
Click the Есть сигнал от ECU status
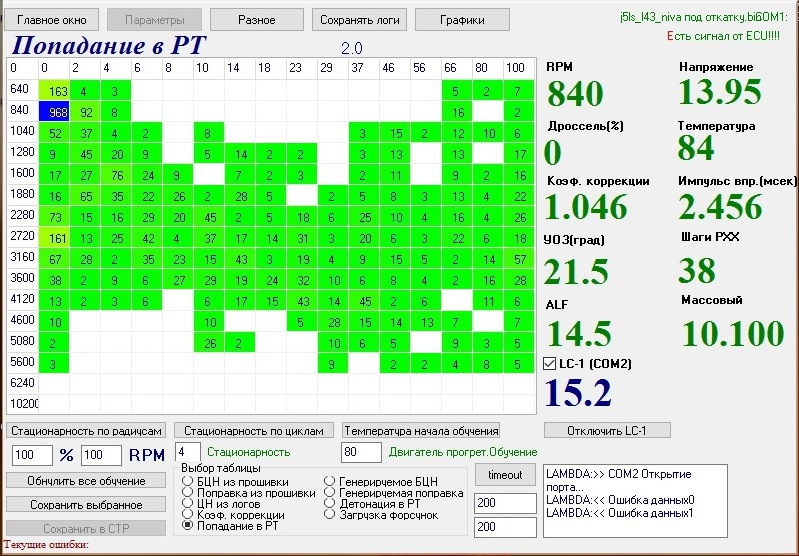(723, 36)
